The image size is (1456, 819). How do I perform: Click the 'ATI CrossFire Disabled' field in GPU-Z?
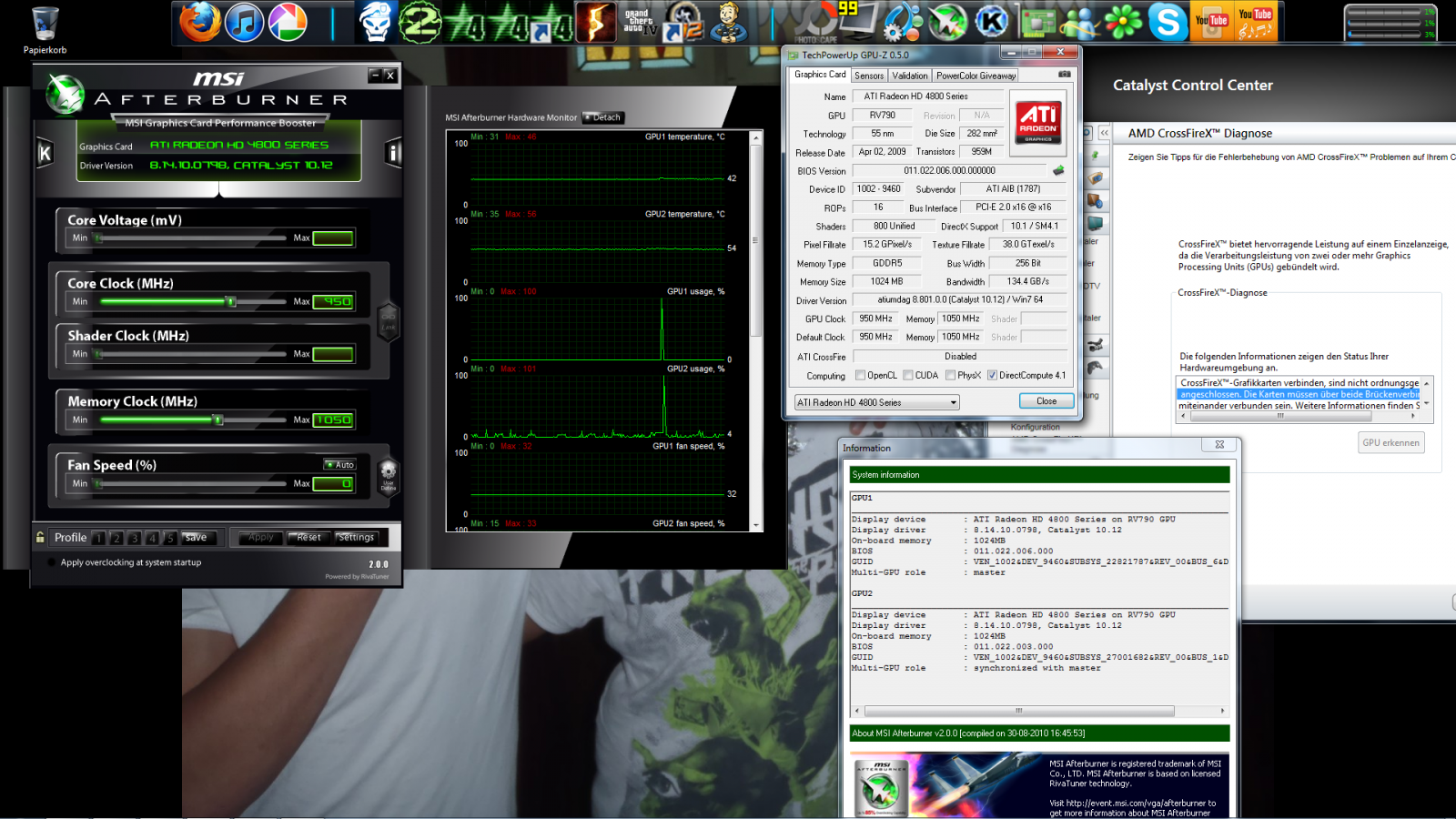coord(960,357)
